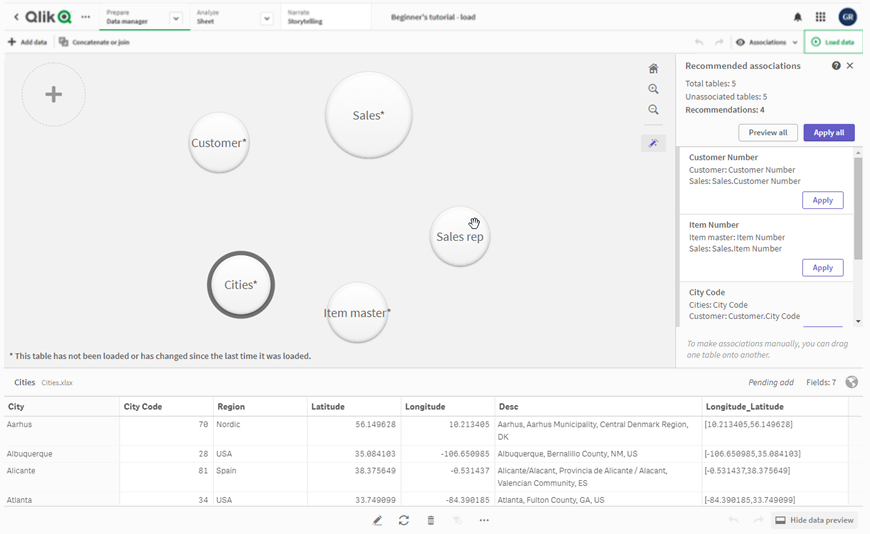Click the Load data button
870x534 pixels.
(833, 42)
